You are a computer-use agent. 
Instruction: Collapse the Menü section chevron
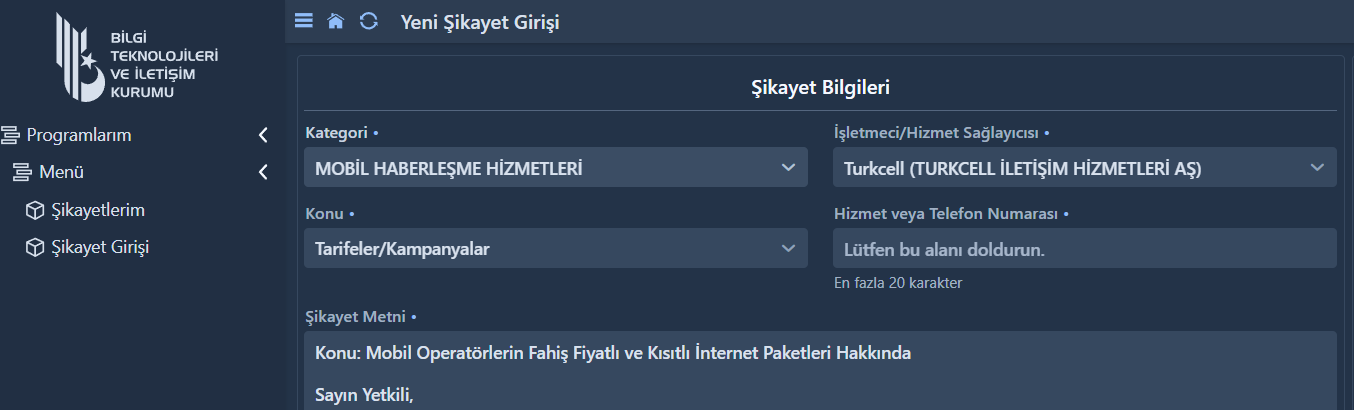point(263,172)
